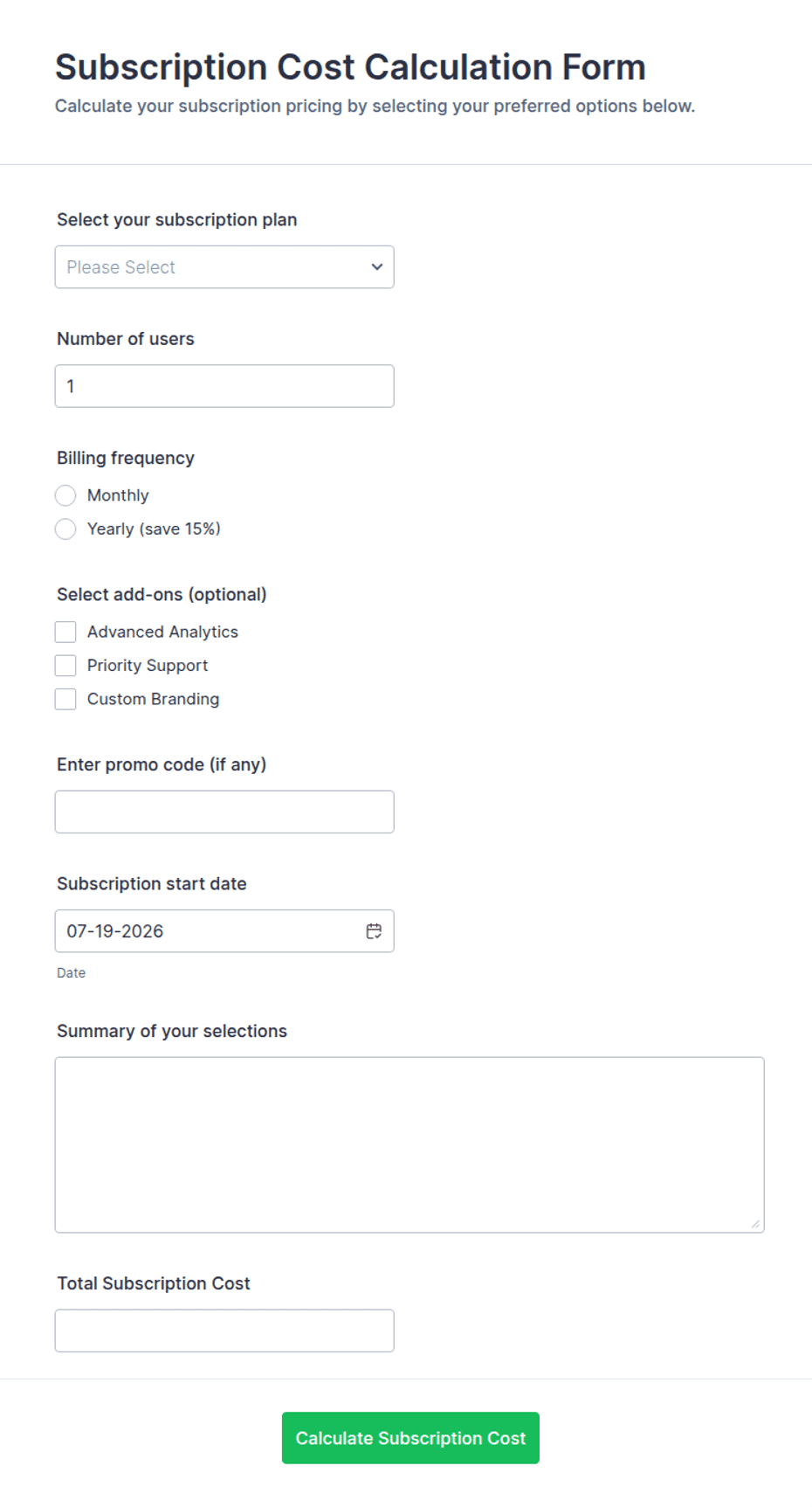Image resolution: width=812 pixels, height=1507 pixels.
Task: Click the Monthly label text
Action: coord(118,495)
